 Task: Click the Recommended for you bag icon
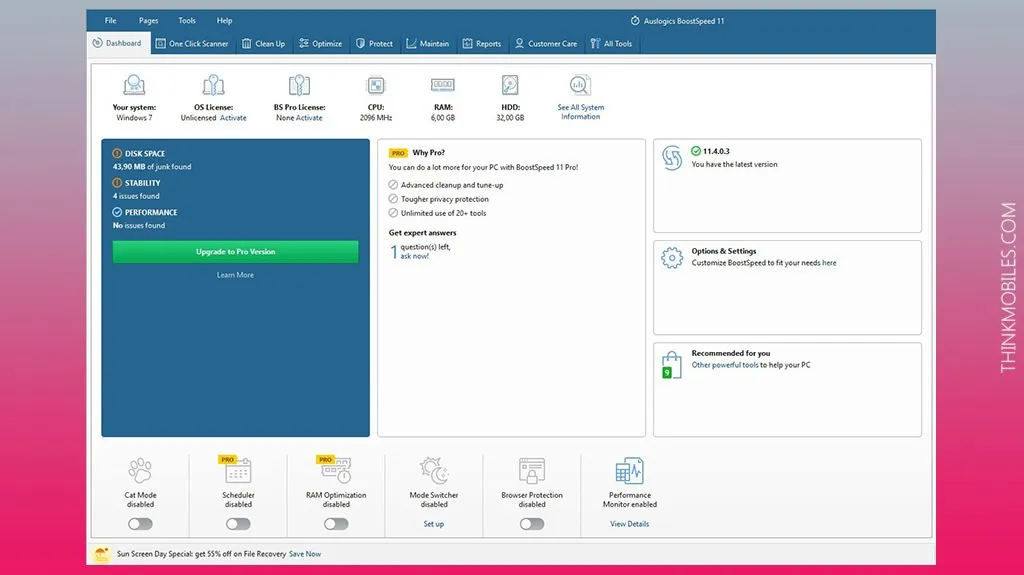point(672,364)
